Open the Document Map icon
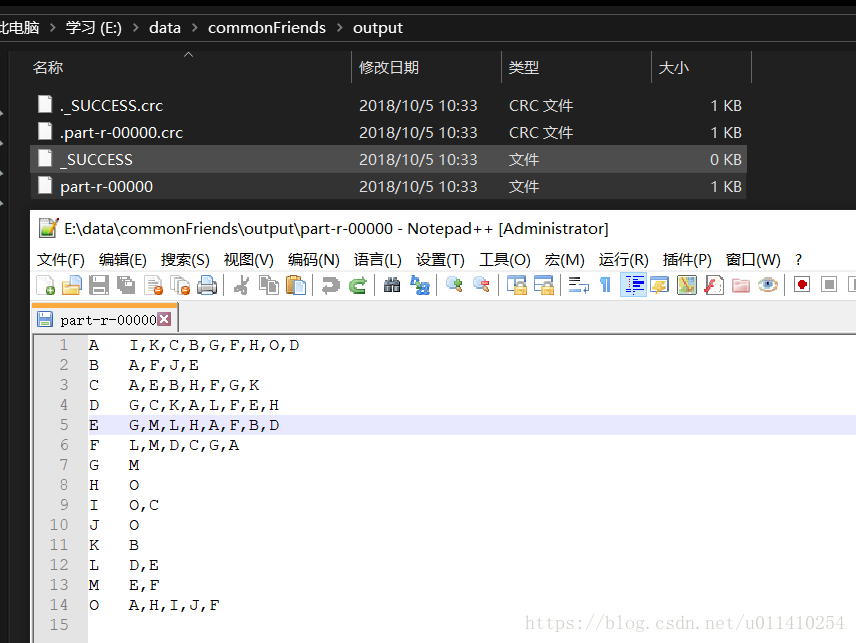This screenshot has height=643, width=856. coord(687,285)
